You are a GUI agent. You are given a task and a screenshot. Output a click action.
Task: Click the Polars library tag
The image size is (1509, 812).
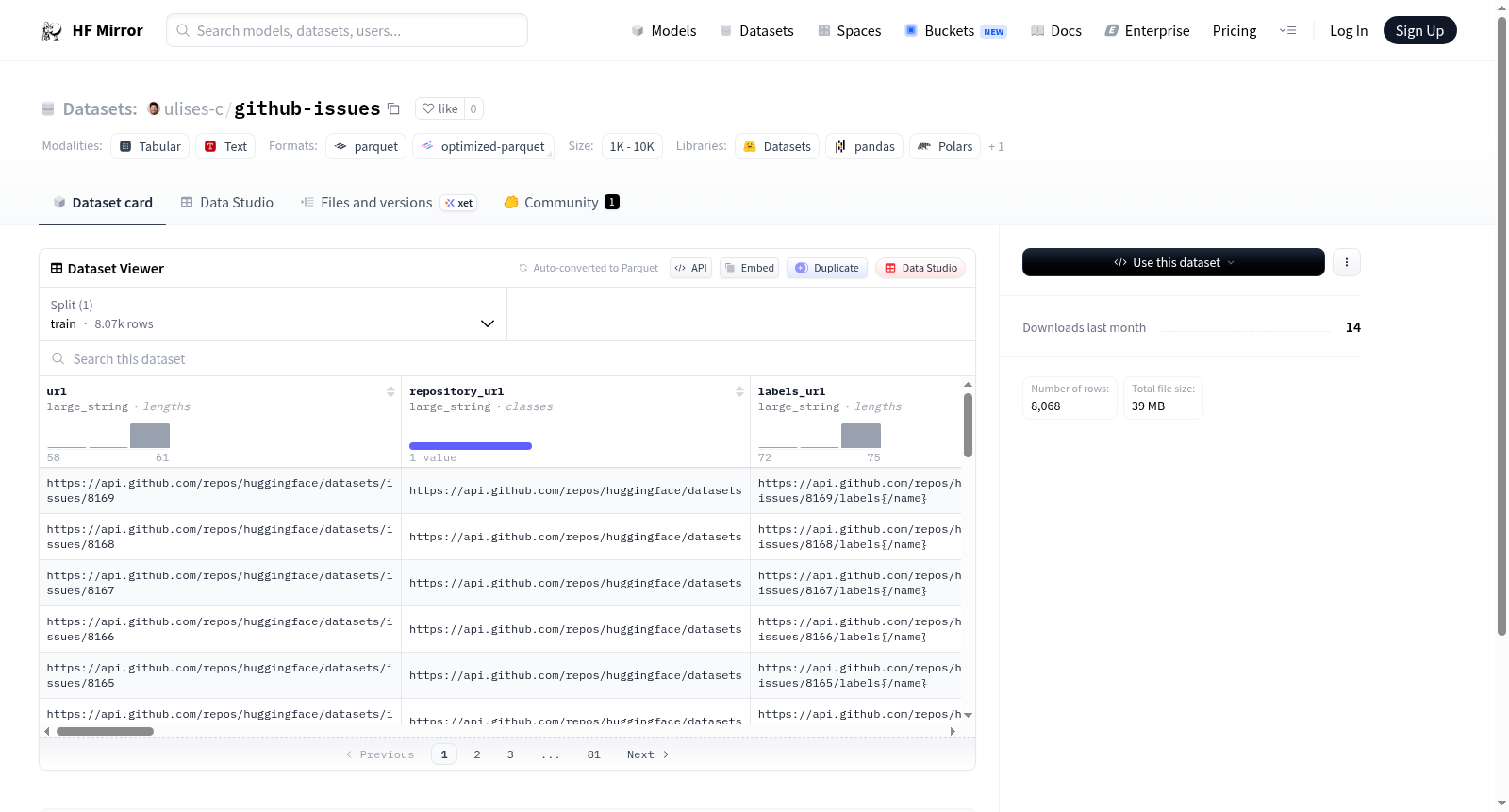[x=945, y=146]
